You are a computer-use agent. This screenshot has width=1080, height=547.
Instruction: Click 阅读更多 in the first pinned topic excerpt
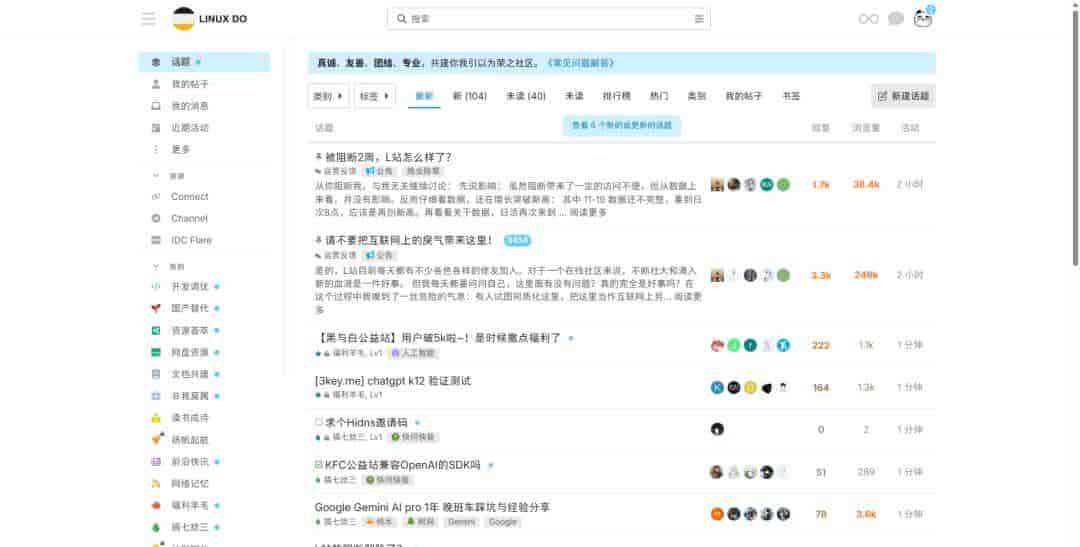[588, 212]
